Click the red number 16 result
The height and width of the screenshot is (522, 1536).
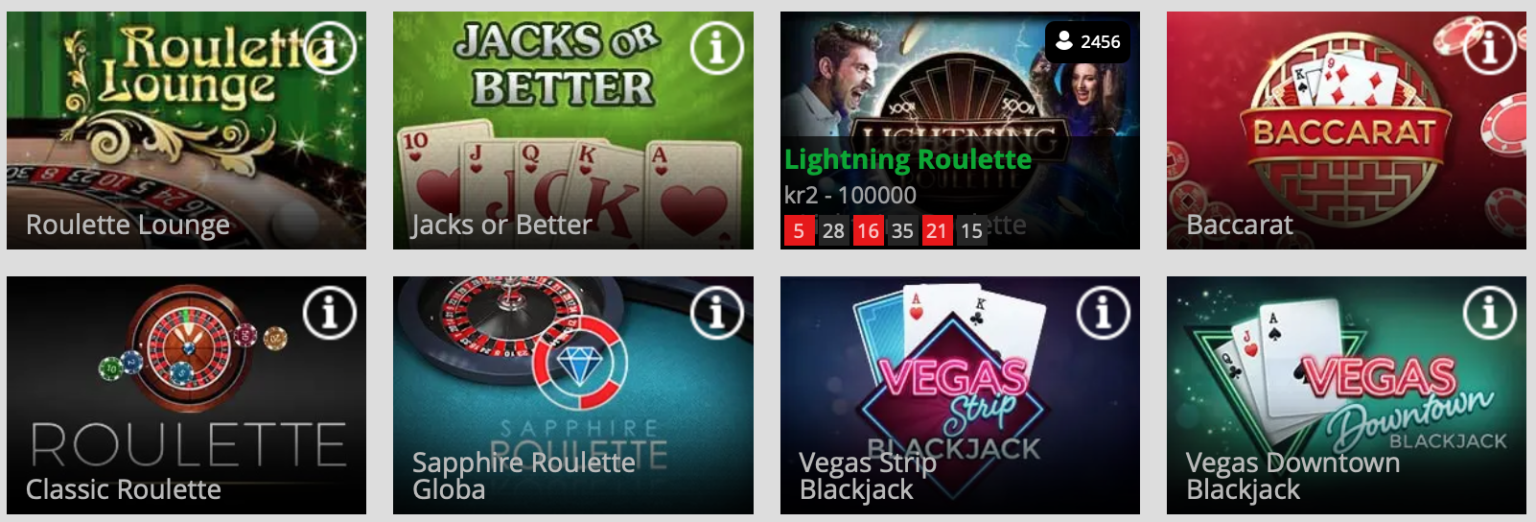click(x=868, y=231)
